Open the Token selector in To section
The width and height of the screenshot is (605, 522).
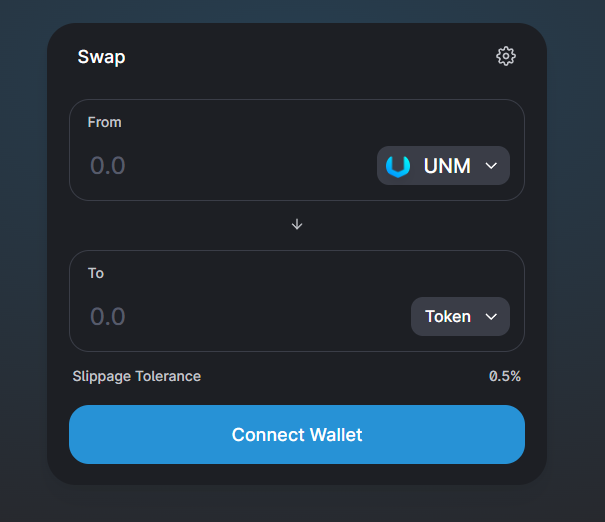coord(460,316)
